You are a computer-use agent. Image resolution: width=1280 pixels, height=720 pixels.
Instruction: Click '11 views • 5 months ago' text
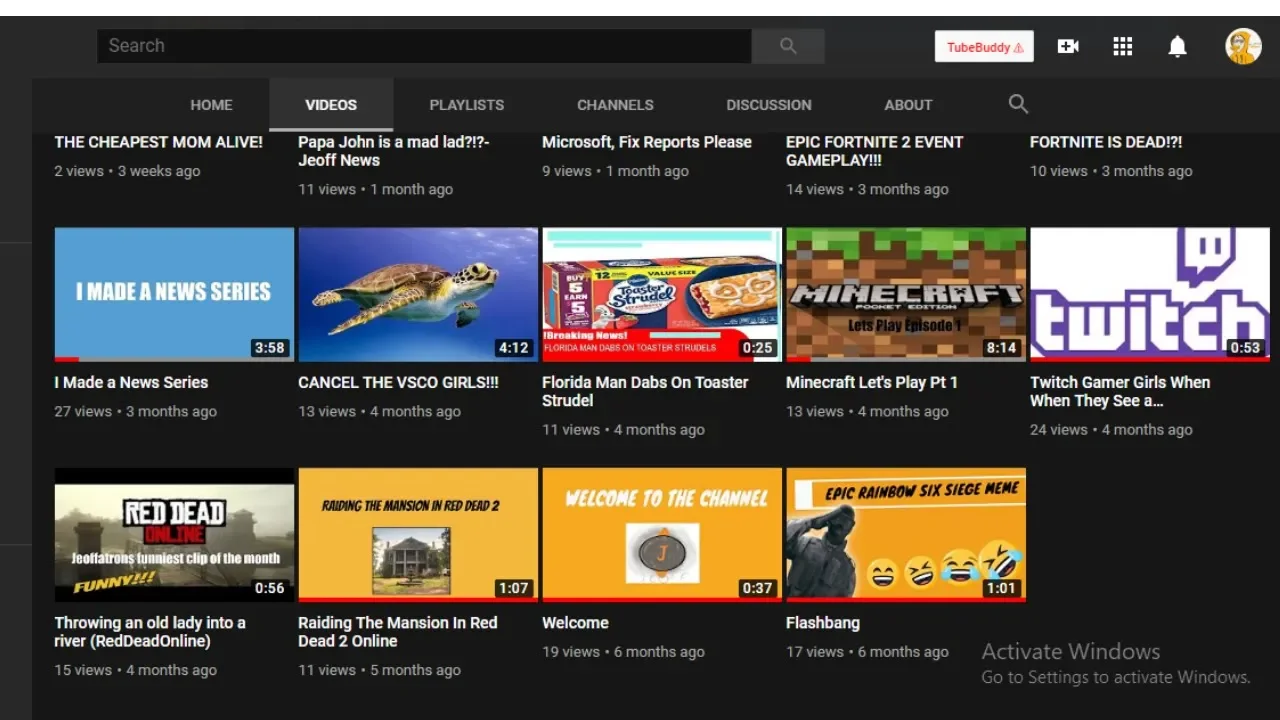point(379,670)
